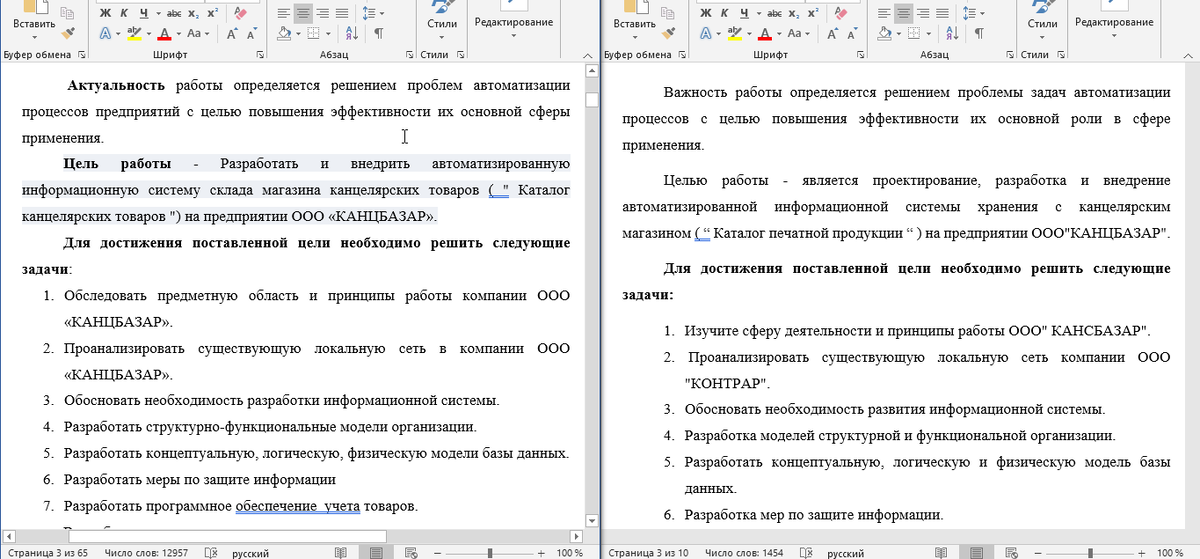
Task: Click zoom in plus, left status bar
Action: point(541,552)
